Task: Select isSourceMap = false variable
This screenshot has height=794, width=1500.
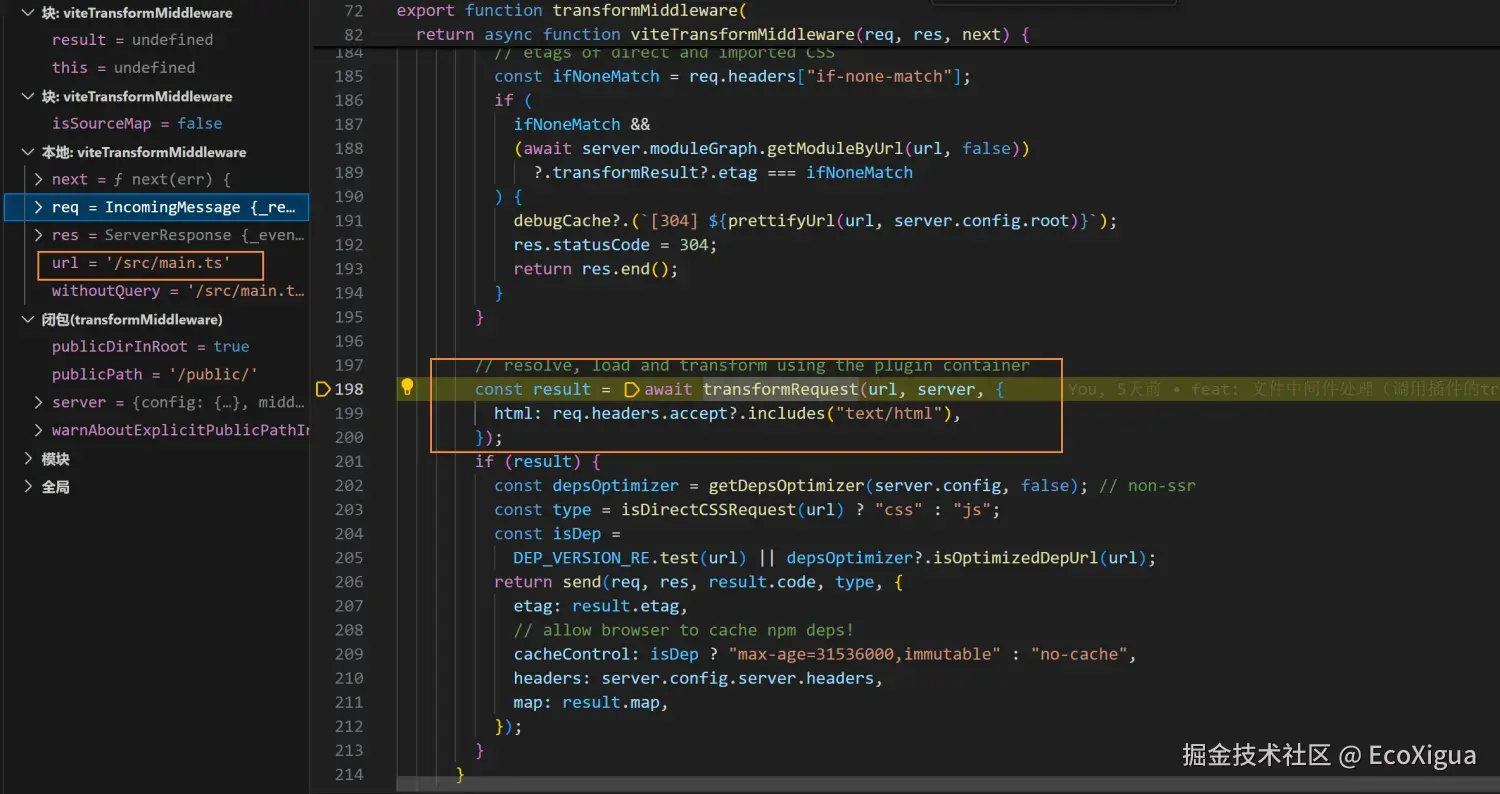Action: (x=137, y=124)
